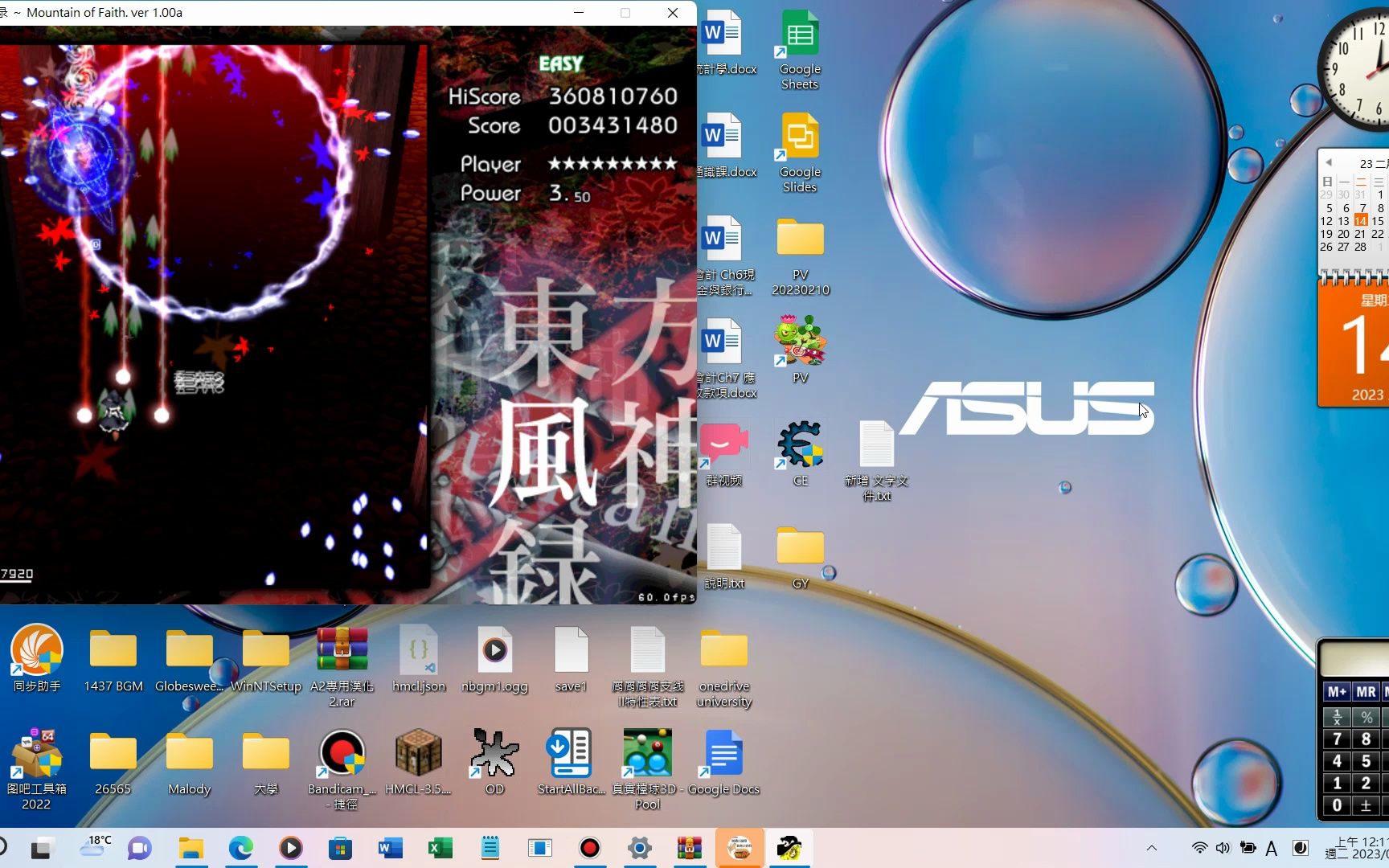The width and height of the screenshot is (1389, 868).
Task: Open the volume speaker tray icon
Action: tap(1223, 848)
